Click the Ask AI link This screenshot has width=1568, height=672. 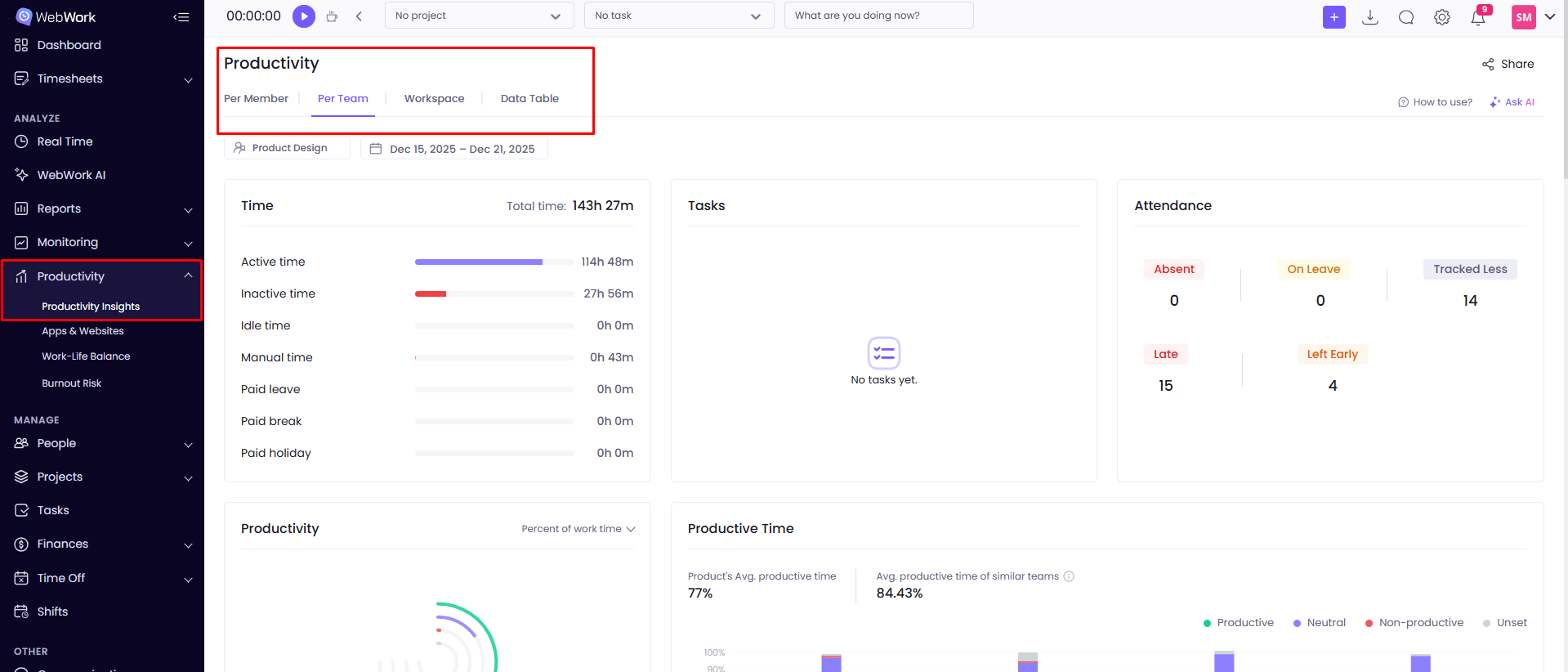[1512, 102]
